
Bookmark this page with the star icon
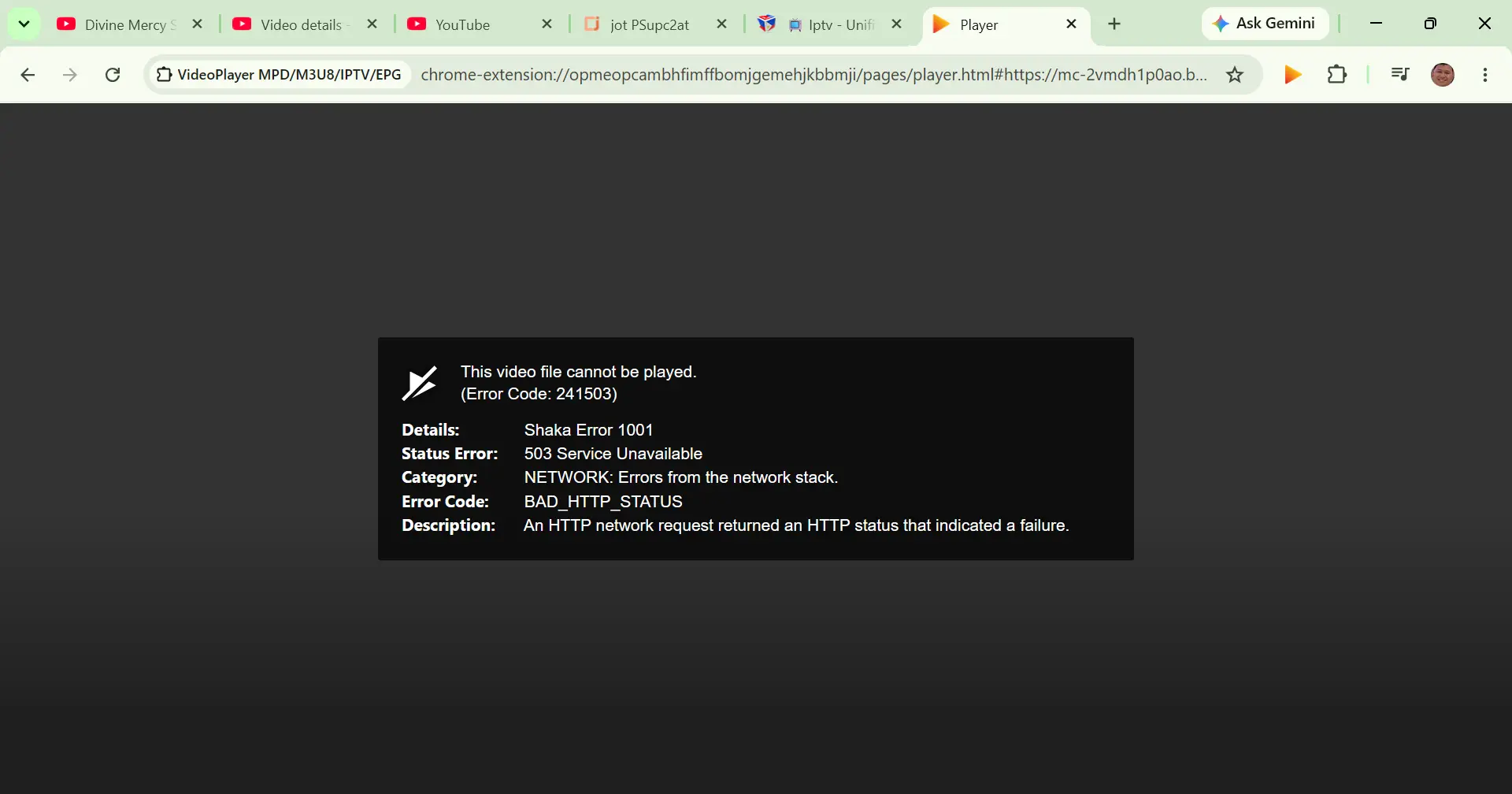coord(1235,75)
